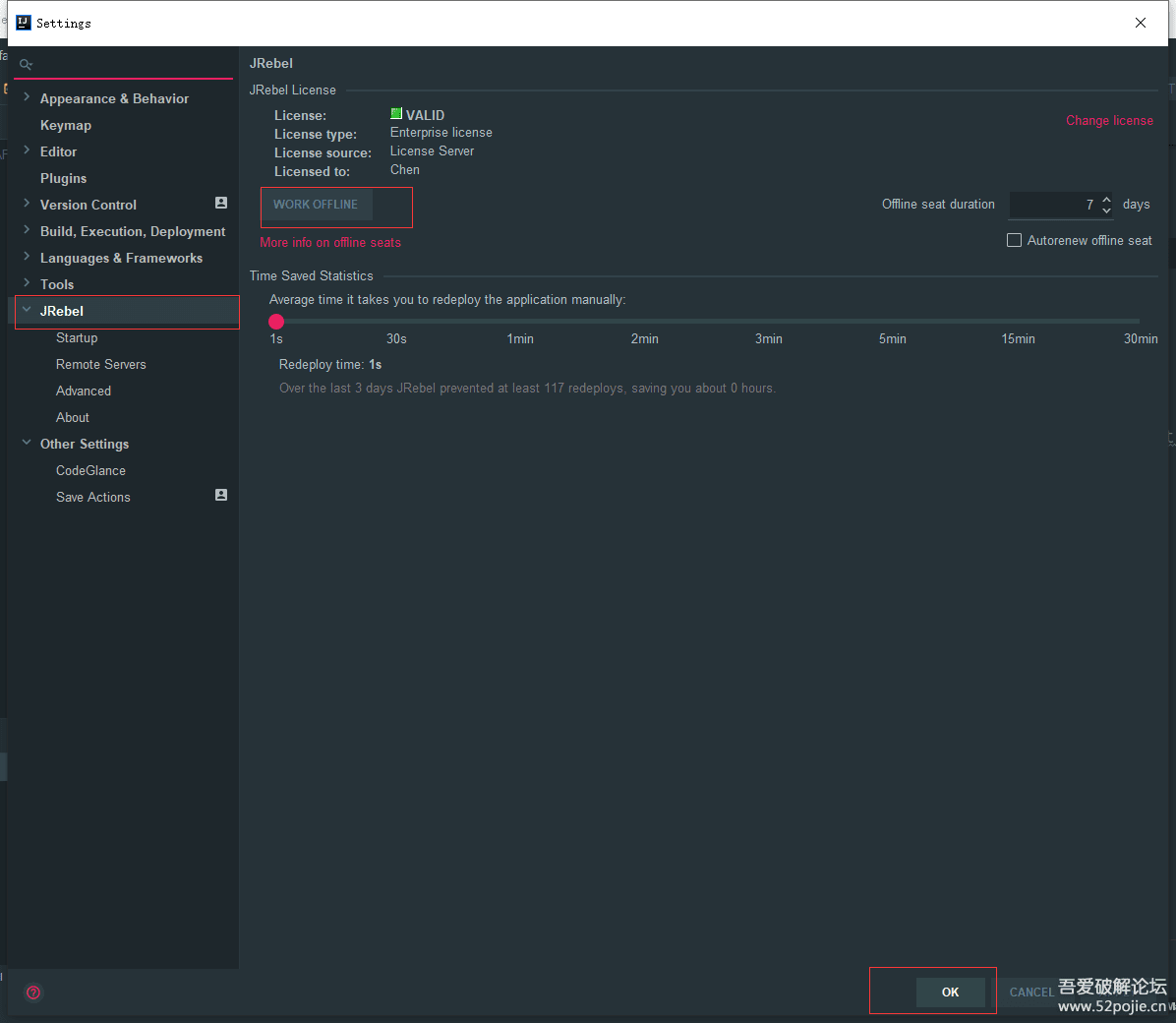This screenshot has height=1023, width=1176.
Task: Click the Appearance & Behavior label
Action: point(114,98)
